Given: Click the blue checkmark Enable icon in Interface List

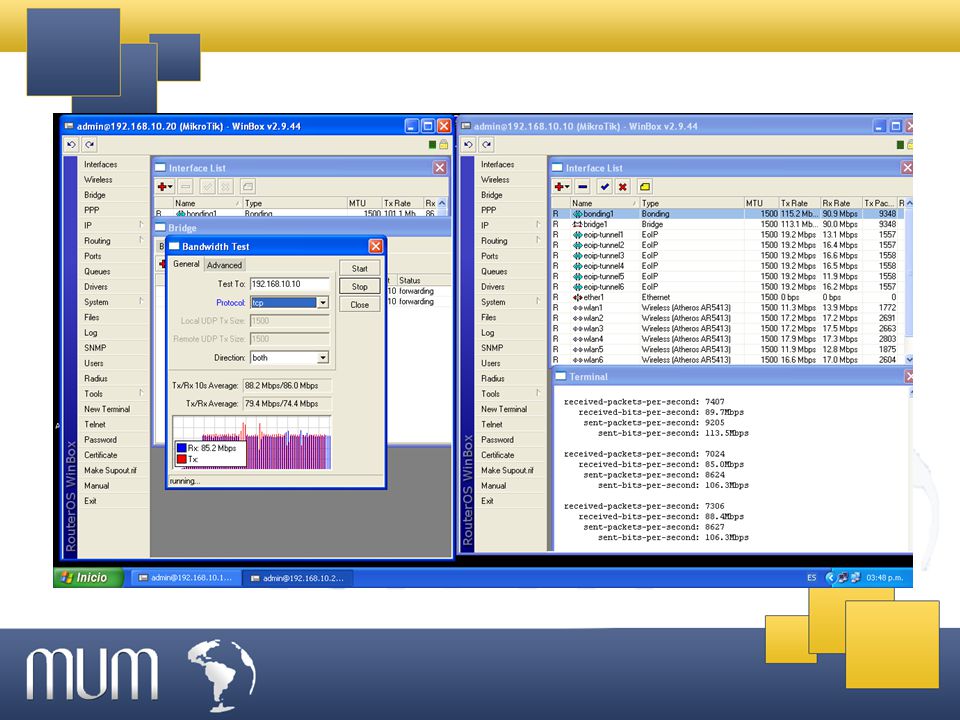Looking at the screenshot, I should click(x=604, y=187).
